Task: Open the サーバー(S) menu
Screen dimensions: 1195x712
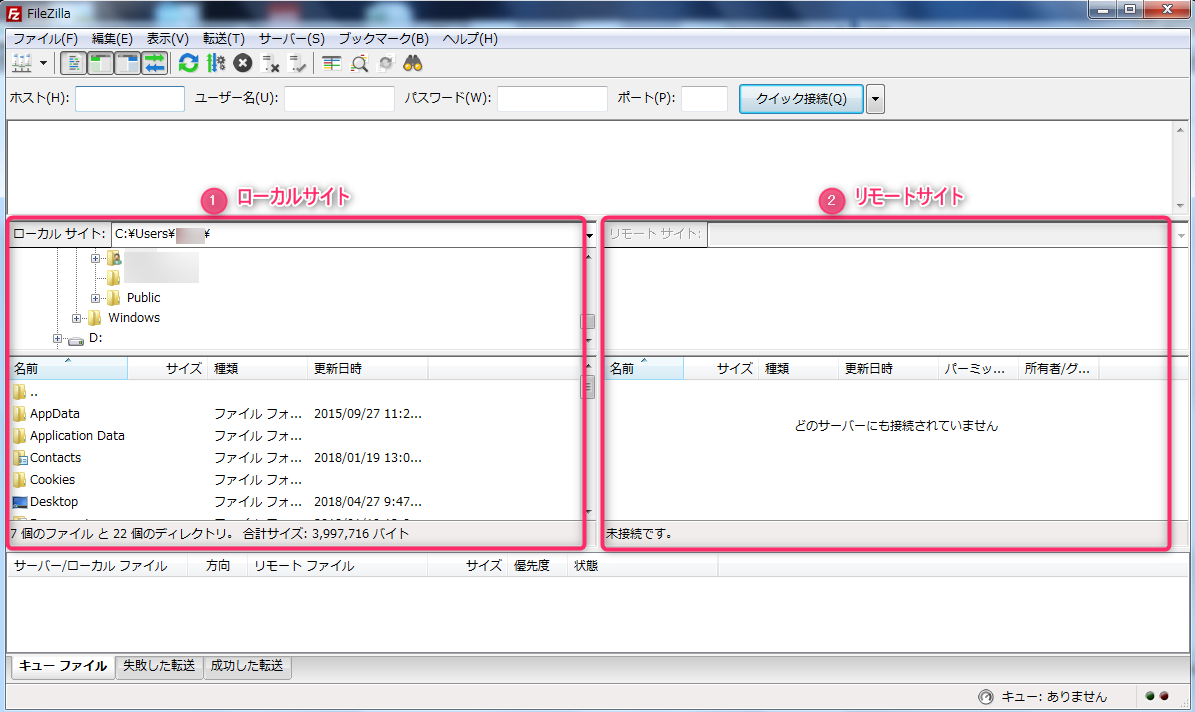Action: coord(291,38)
